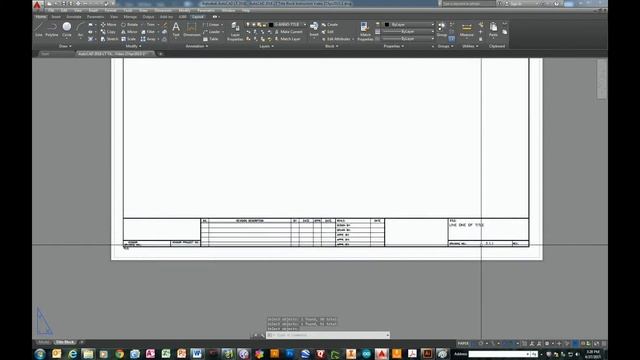
Task: Select the Arc tool
Action: [x=80, y=29]
